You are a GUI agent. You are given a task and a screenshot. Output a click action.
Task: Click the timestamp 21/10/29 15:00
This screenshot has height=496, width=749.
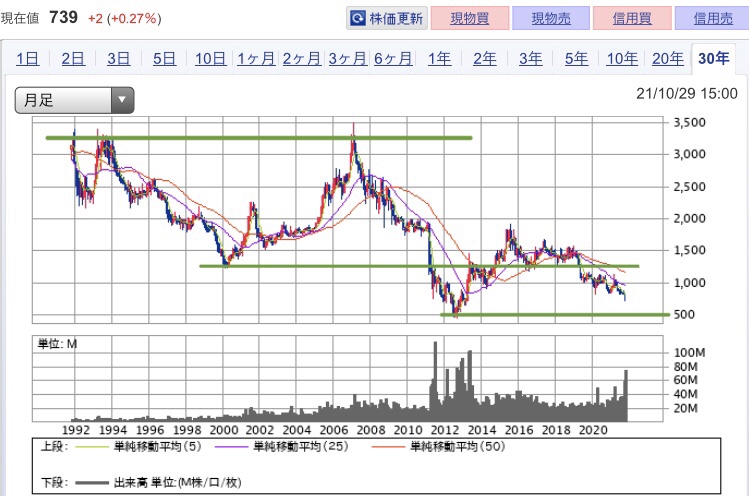coord(686,93)
